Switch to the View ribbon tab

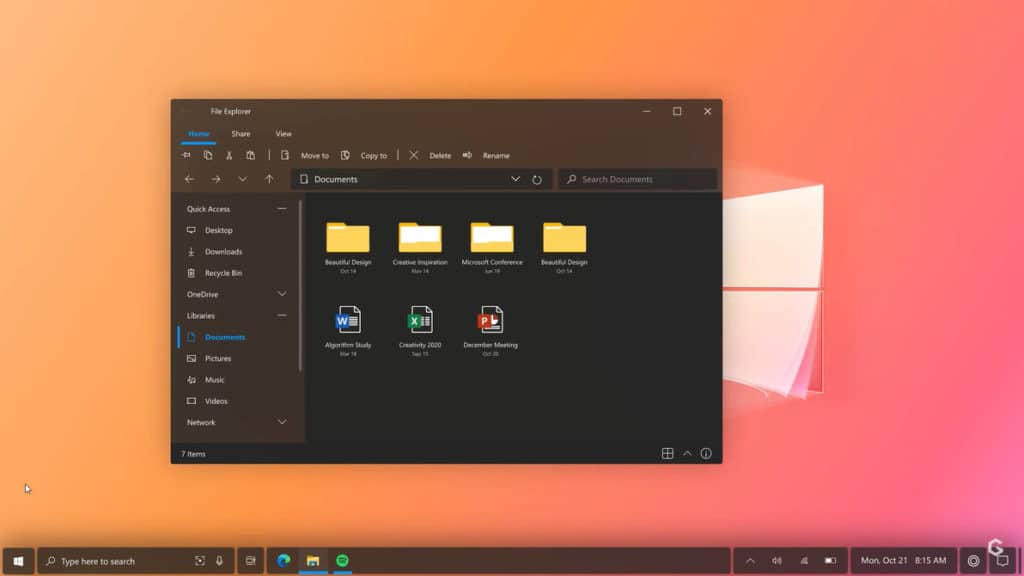click(283, 133)
